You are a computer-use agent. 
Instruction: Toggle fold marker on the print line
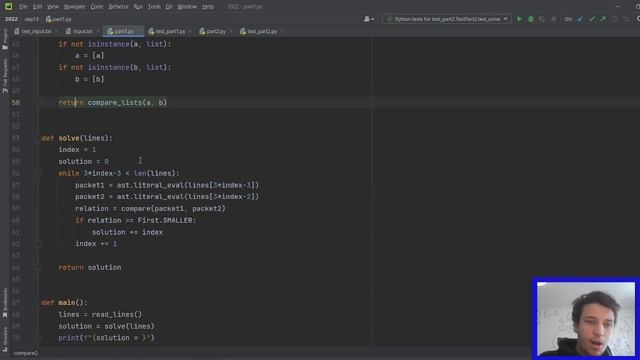[x=39, y=338]
